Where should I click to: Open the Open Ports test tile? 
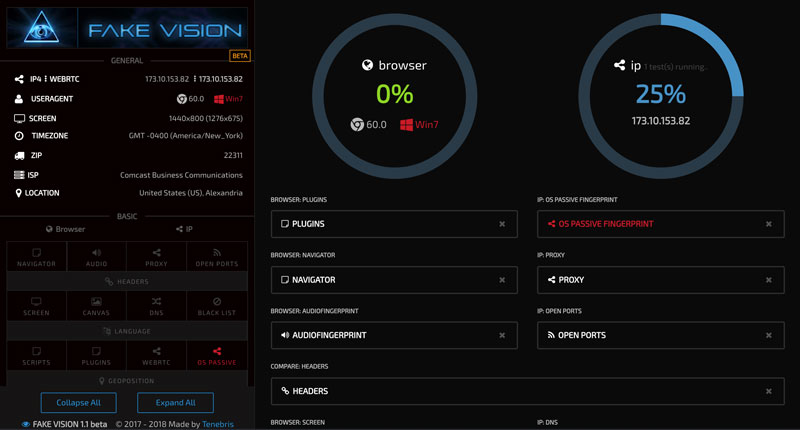point(217,257)
